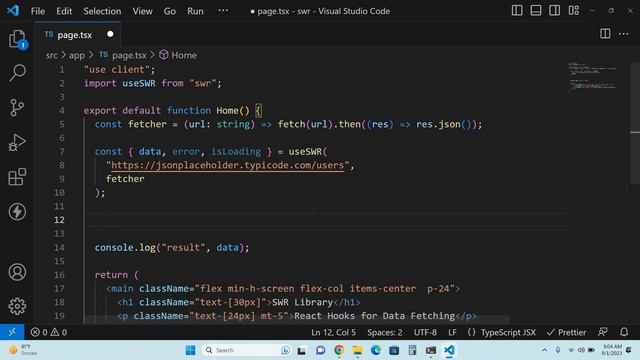Viewport: 640px width, 360px height.
Task: Open the Source Control view
Action: [x=17, y=108]
